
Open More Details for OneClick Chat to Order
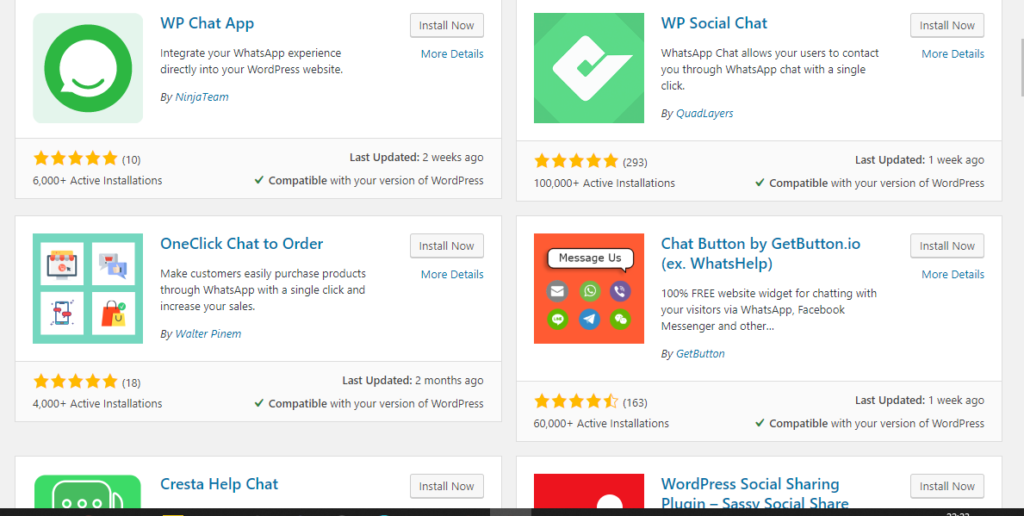click(451, 274)
